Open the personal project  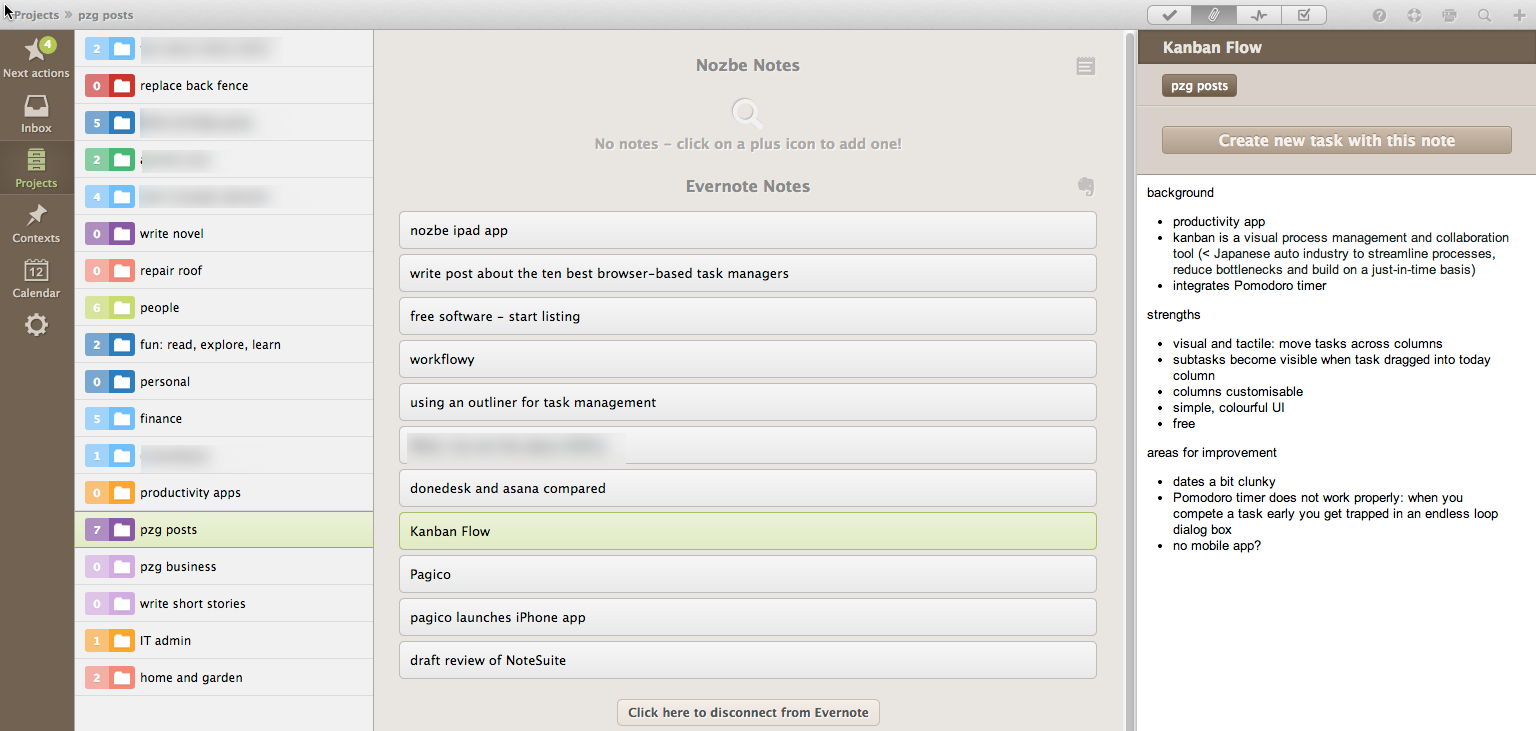coord(224,381)
